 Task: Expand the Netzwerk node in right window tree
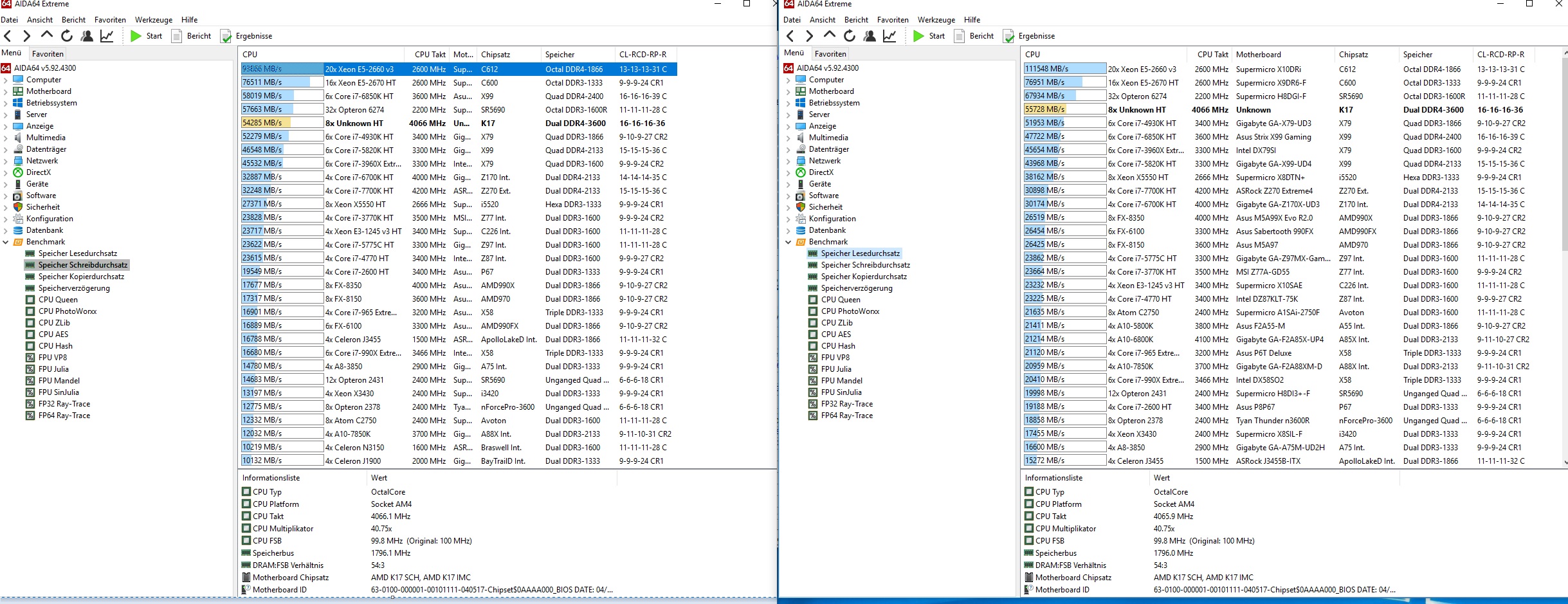tap(789, 161)
